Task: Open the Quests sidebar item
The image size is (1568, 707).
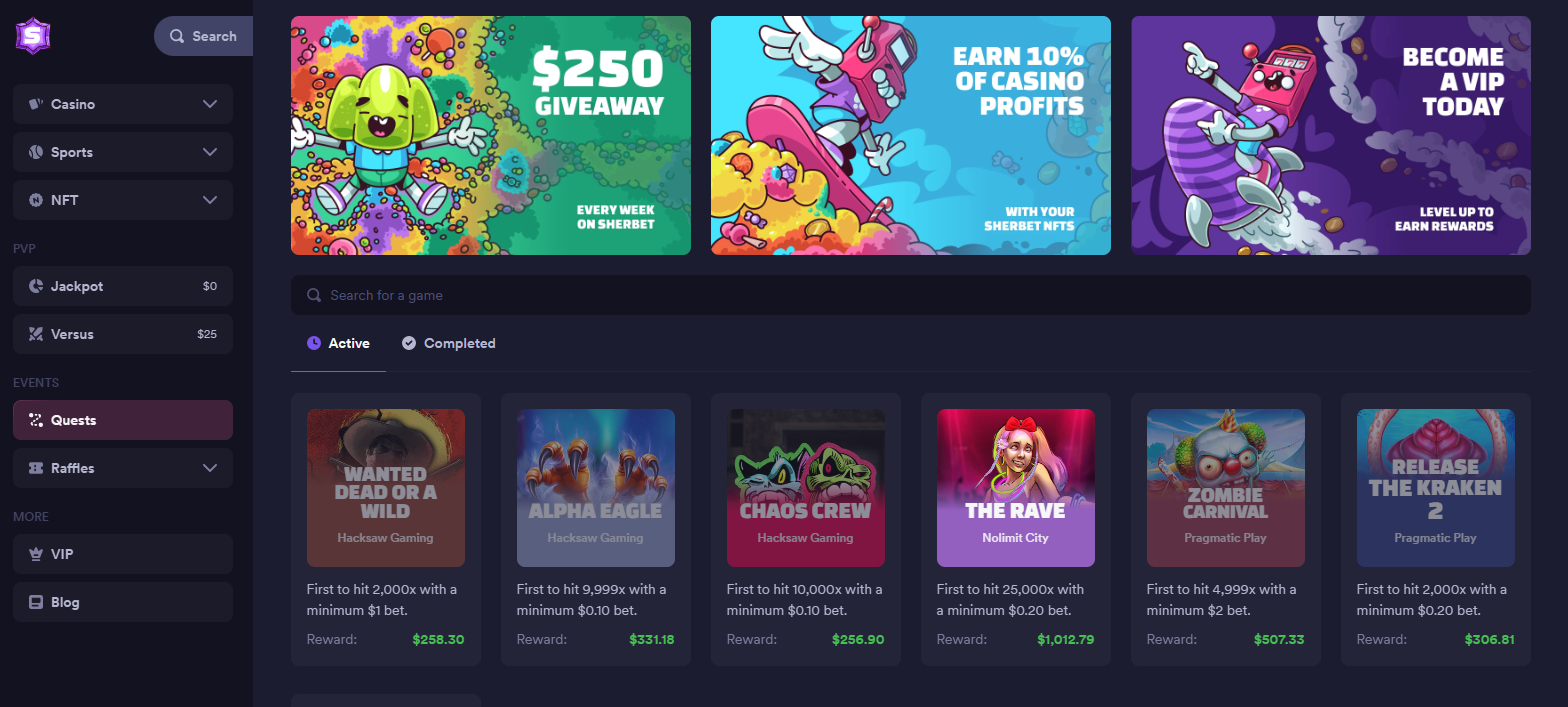Action: [123, 420]
